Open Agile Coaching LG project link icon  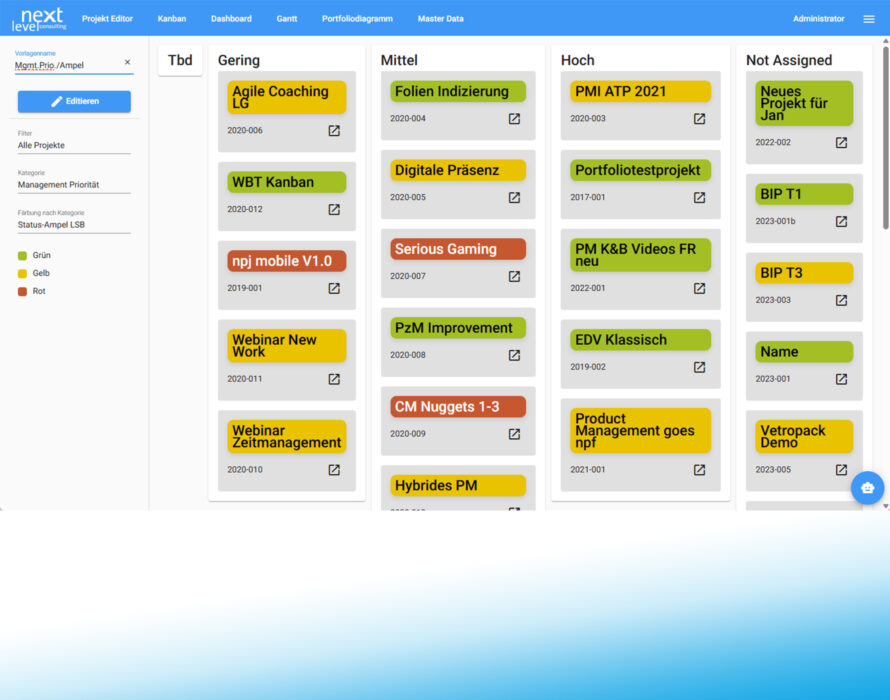coord(334,131)
